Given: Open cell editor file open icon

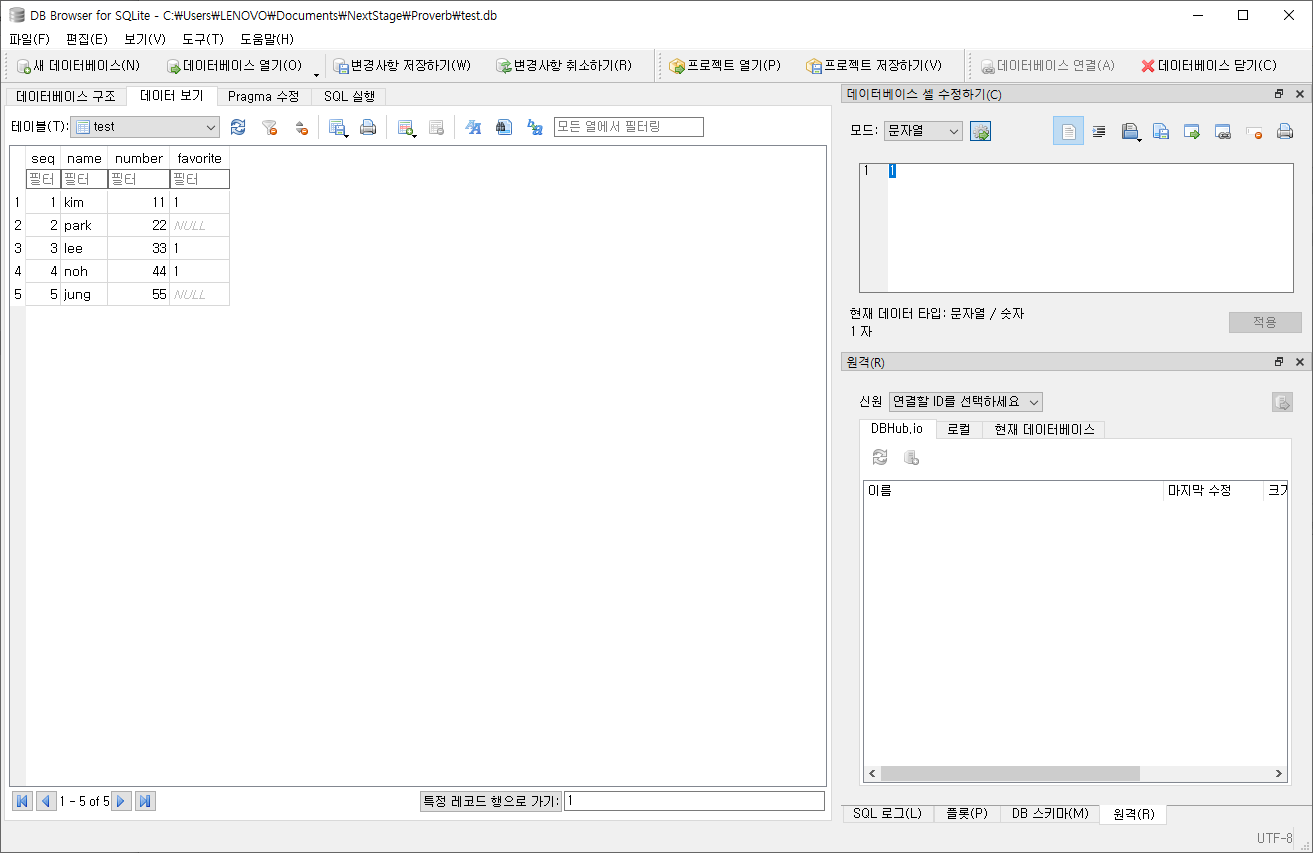Looking at the screenshot, I should 1129,131.
